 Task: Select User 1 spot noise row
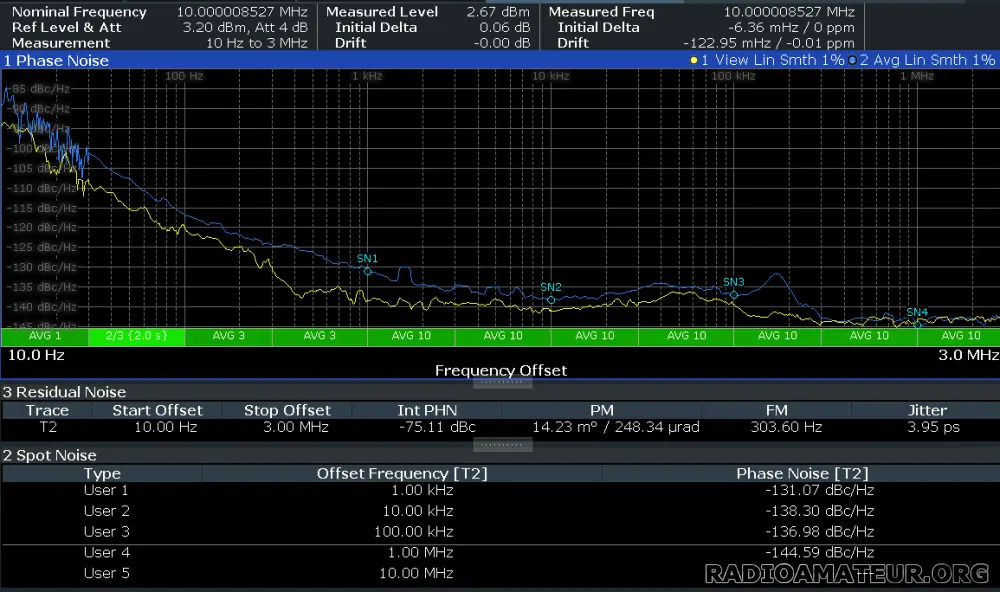click(x=500, y=491)
